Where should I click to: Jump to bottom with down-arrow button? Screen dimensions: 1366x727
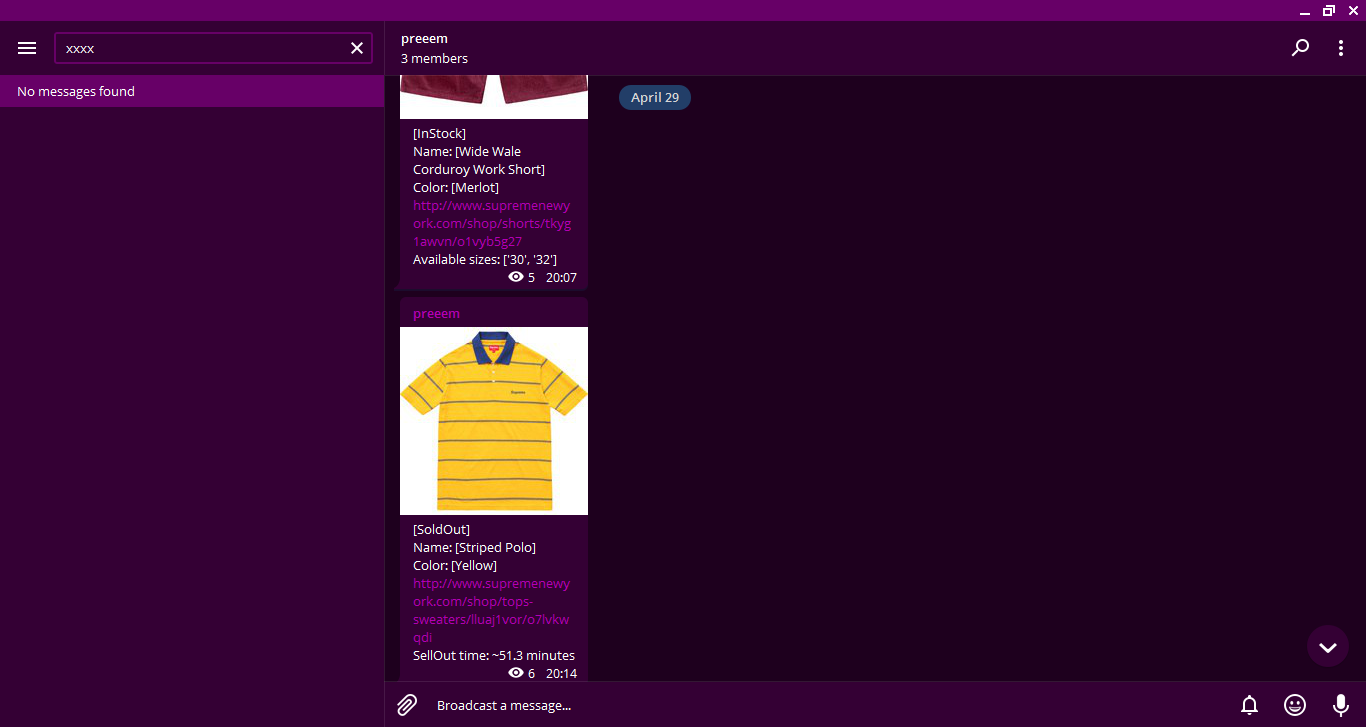tap(1328, 647)
